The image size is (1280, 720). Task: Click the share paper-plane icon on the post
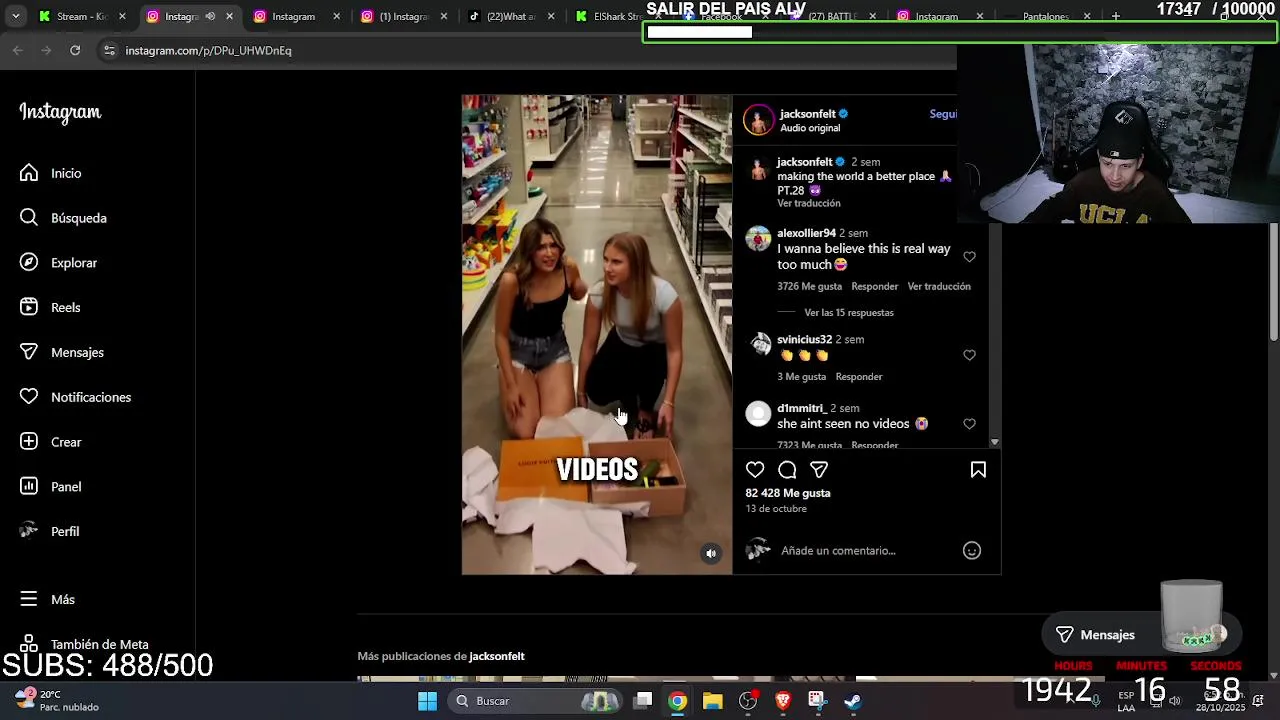point(819,470)
